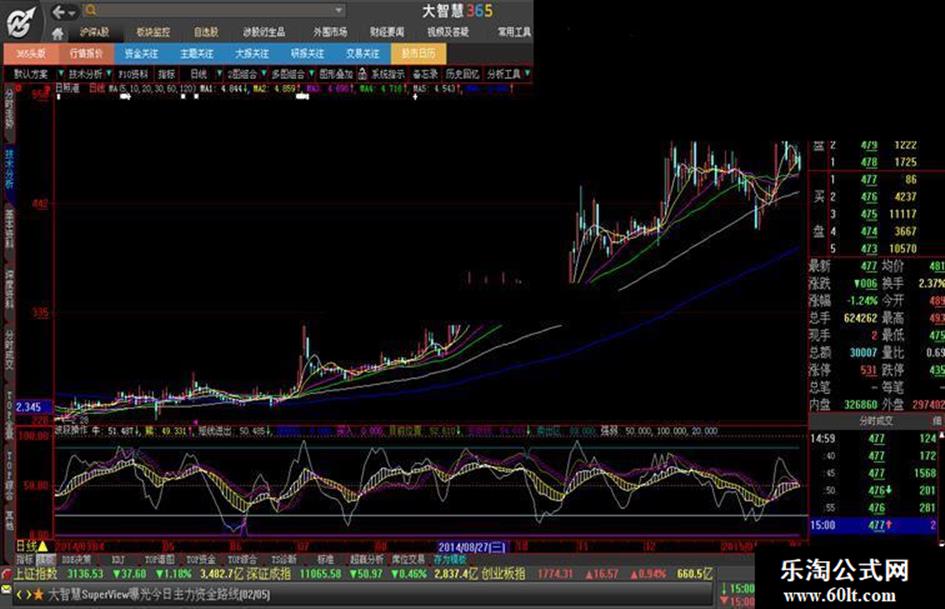This screenshot has height=609, width=945.
Task: Select the 基本资料 vertical sidebar tab
Action: [9, 229]
